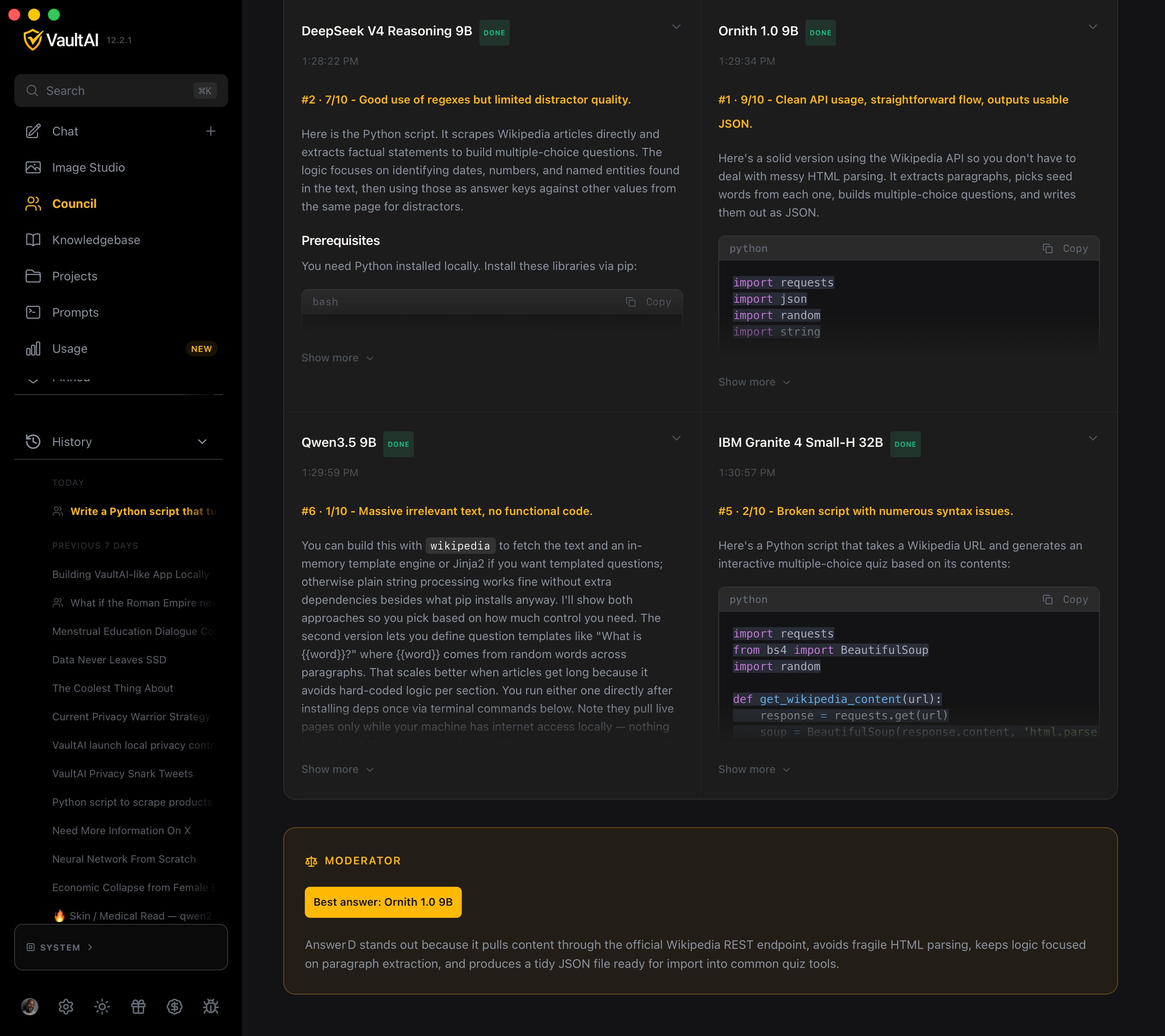The width and height of the screenshot is (1165, 1036).
Task: Expand the SYSTEM panel
Action: [x=121, y=947]
